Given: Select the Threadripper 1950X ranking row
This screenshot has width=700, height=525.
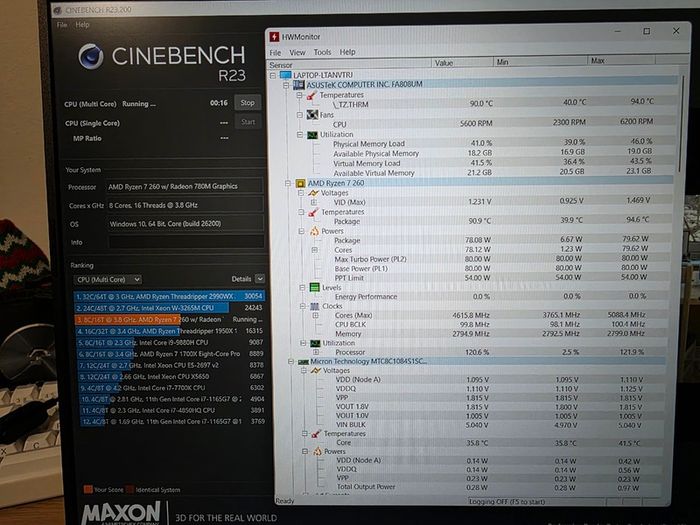Looking at the screenshot, I should point(170,331).
